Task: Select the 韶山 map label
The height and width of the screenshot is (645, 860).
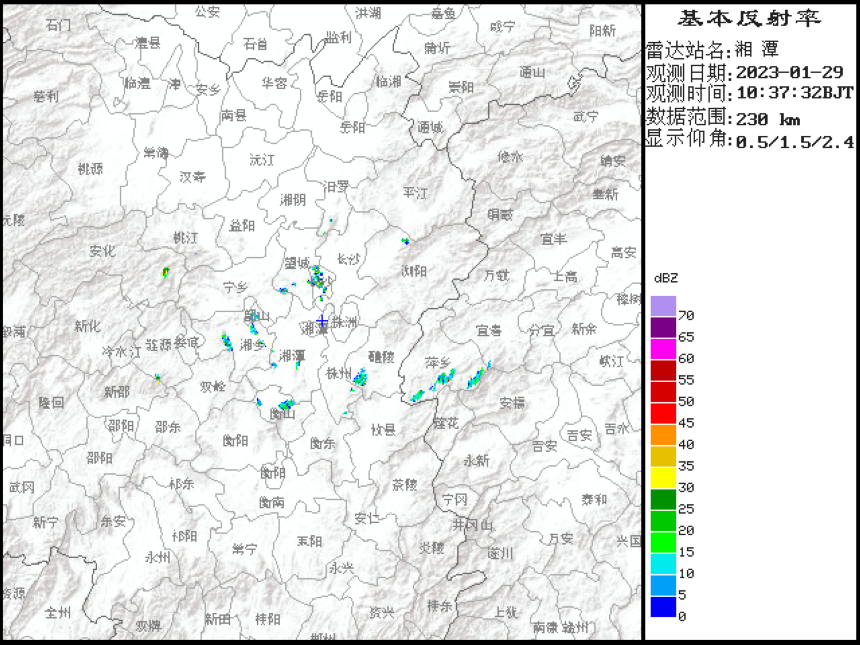Action: (257, 316)
